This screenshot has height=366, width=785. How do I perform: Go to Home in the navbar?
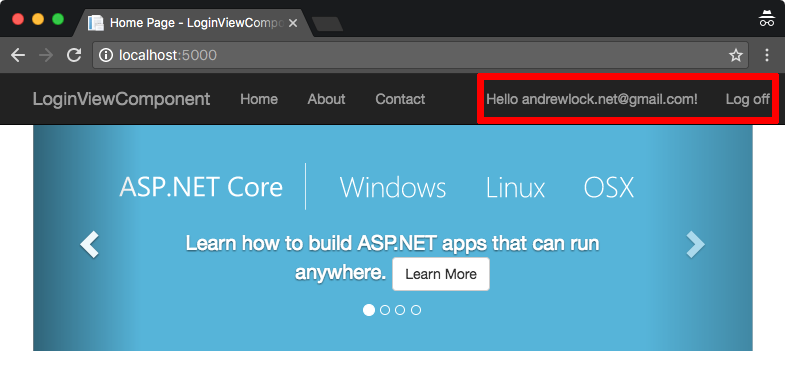(259, 99)
